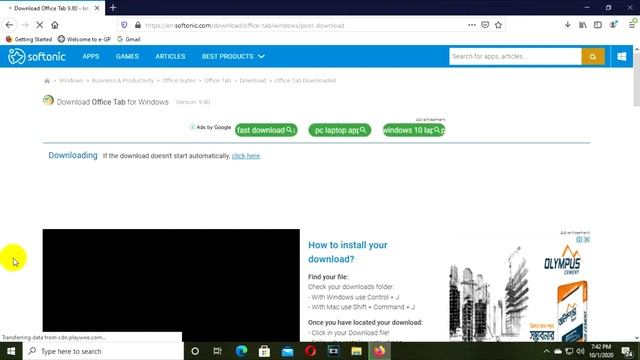Open Microsoft Store from taskbar

pos(264,351)
